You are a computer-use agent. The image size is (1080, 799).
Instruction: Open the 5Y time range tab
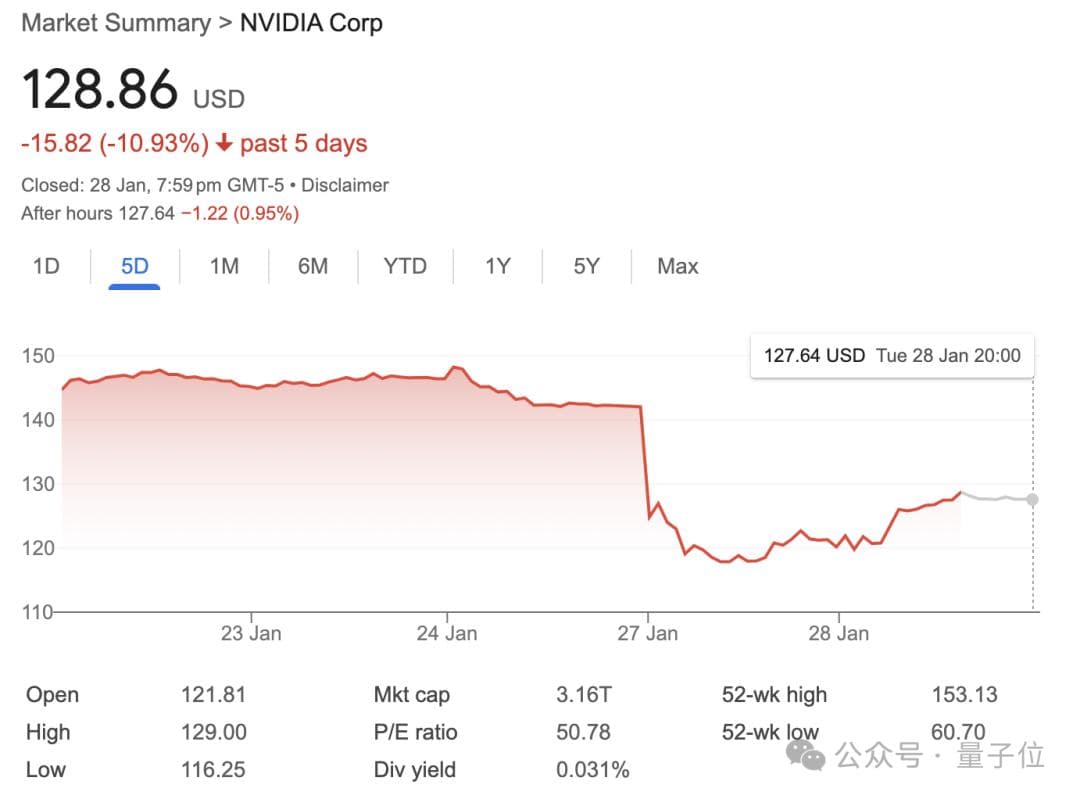[586, 266]
